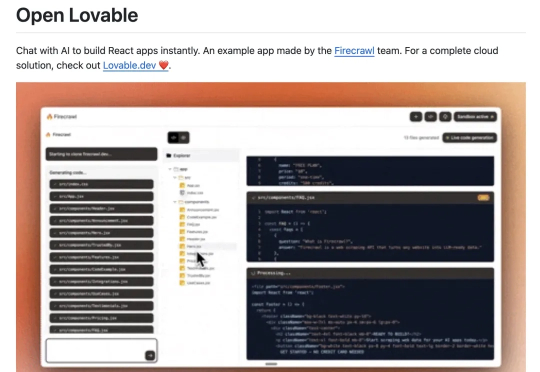Open Announcement.jsx in the Explorer tree
The width and height of the screenshot is (540, 372).
pyautogui.click(x=199, y=210)
